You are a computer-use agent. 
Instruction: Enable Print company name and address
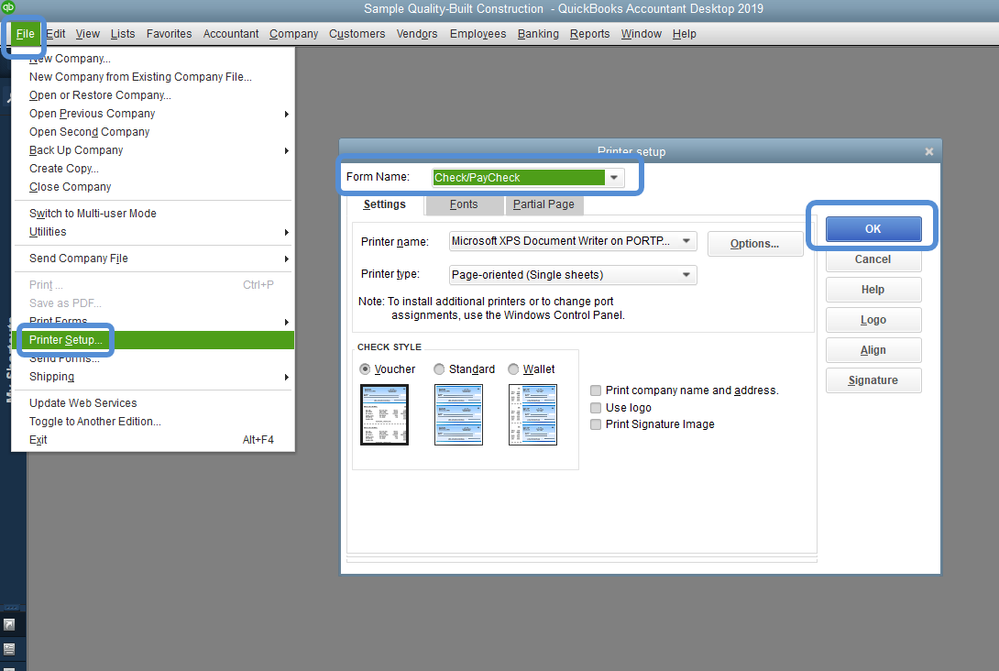[596, 390]
